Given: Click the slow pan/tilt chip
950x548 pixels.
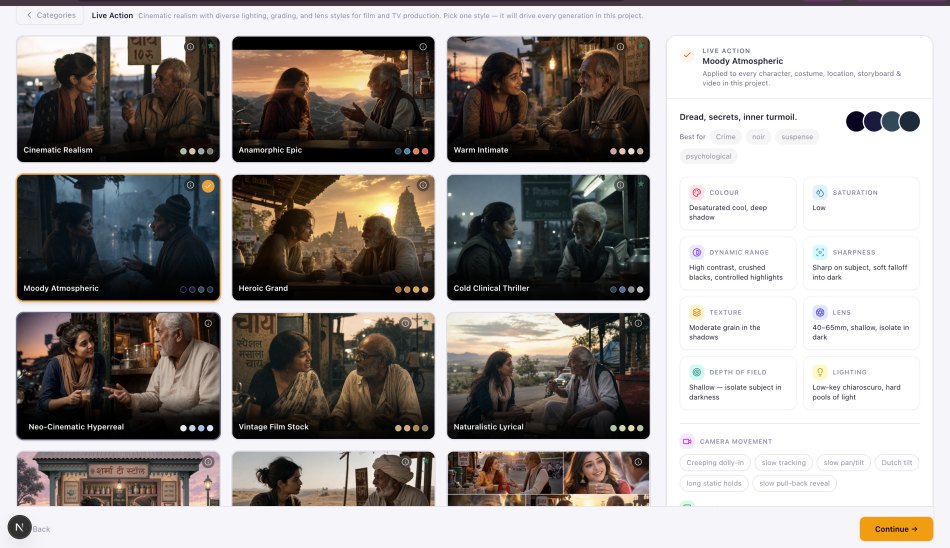Looking at the screenshot, I should point(843,463).
